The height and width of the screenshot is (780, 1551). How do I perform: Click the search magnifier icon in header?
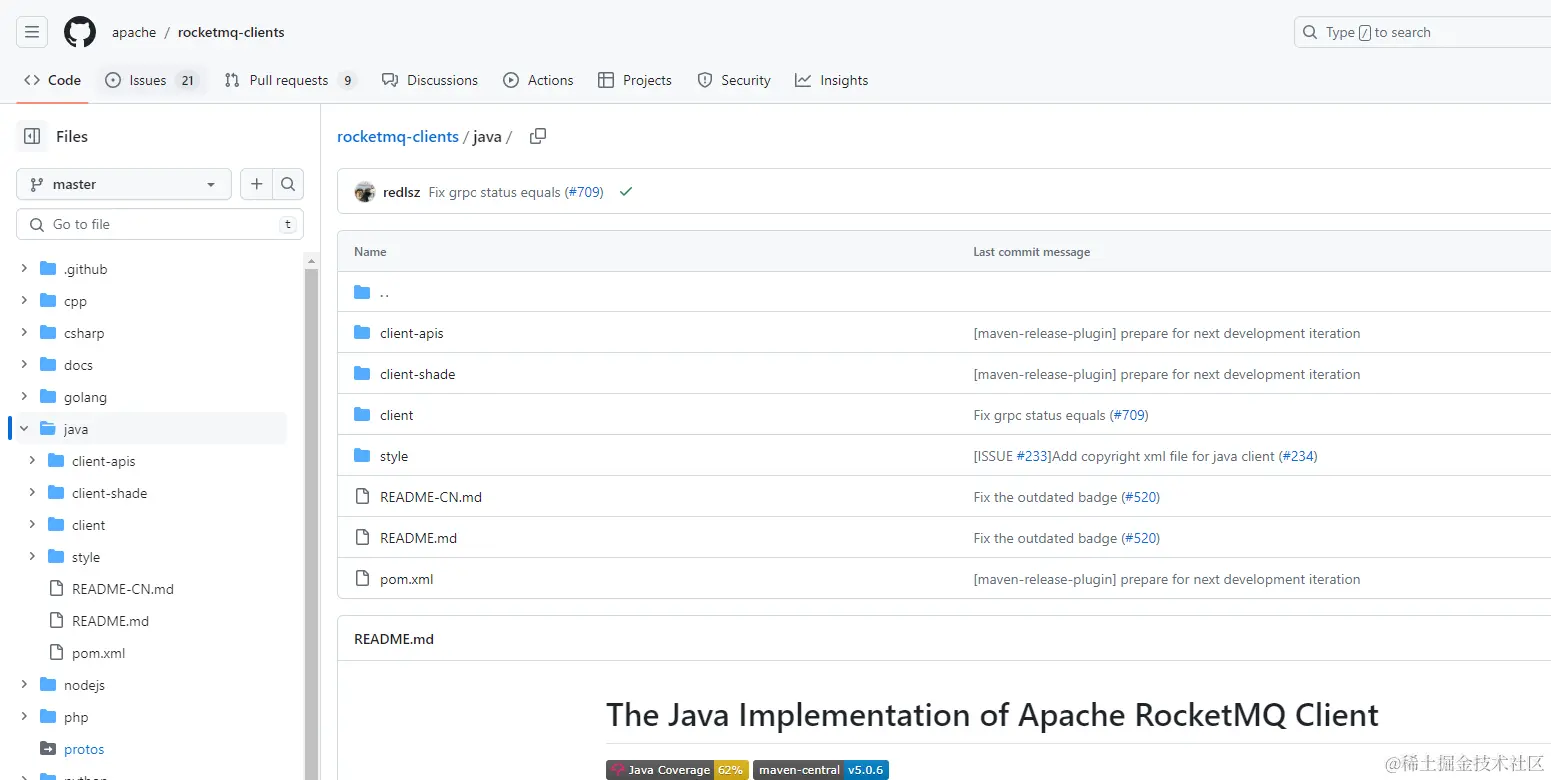coord(1310,32)
